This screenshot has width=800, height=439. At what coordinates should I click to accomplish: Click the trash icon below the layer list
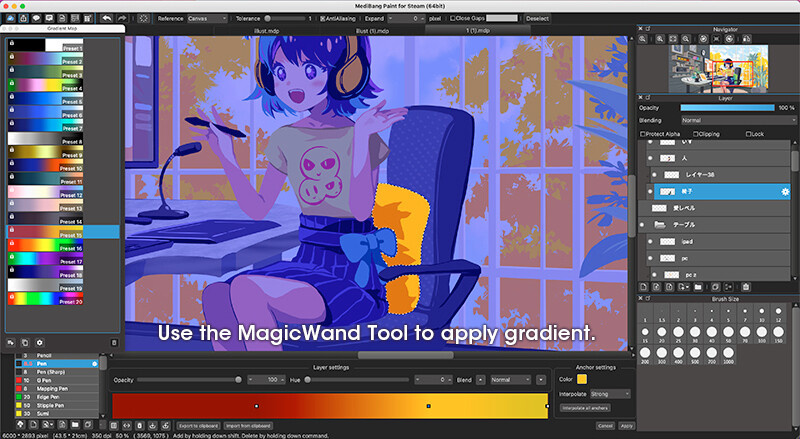pyautogui.click(x=745, y=287)
